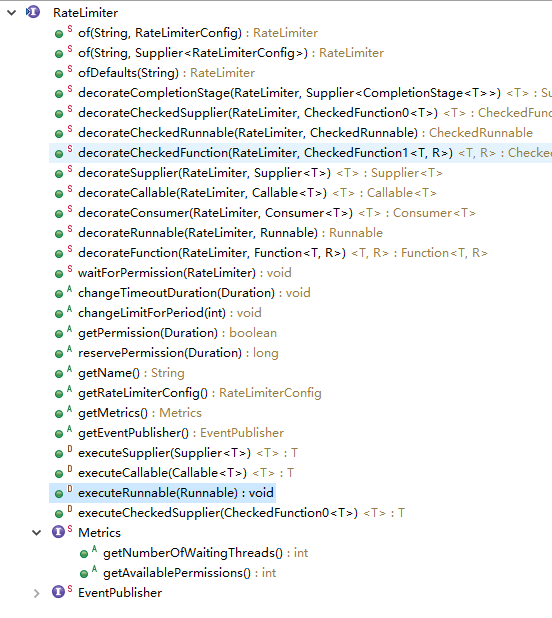Click green icon beside getAvailablePermissions()
The width and height of the screenshot is (552, 618).
tap(84, 574)
